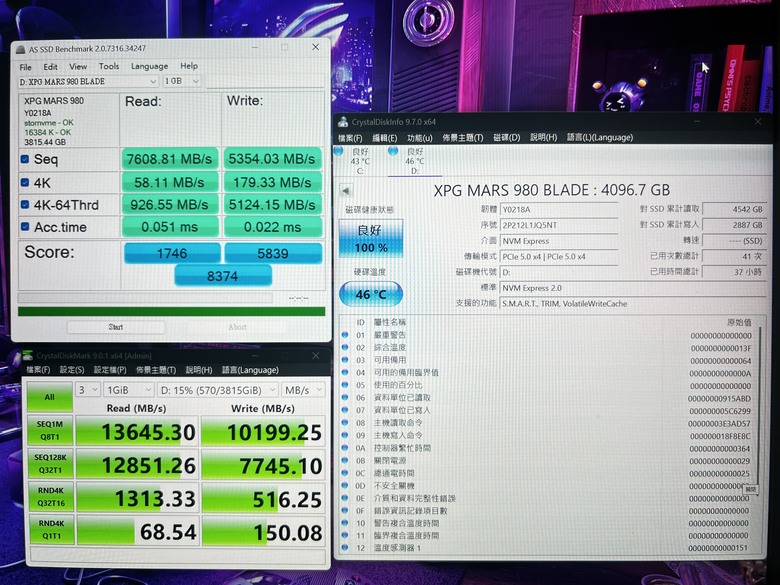The height and width of the screenshot is (585, 780).
Task: Click AS SSD Start button
Action: tap(116, 327)
